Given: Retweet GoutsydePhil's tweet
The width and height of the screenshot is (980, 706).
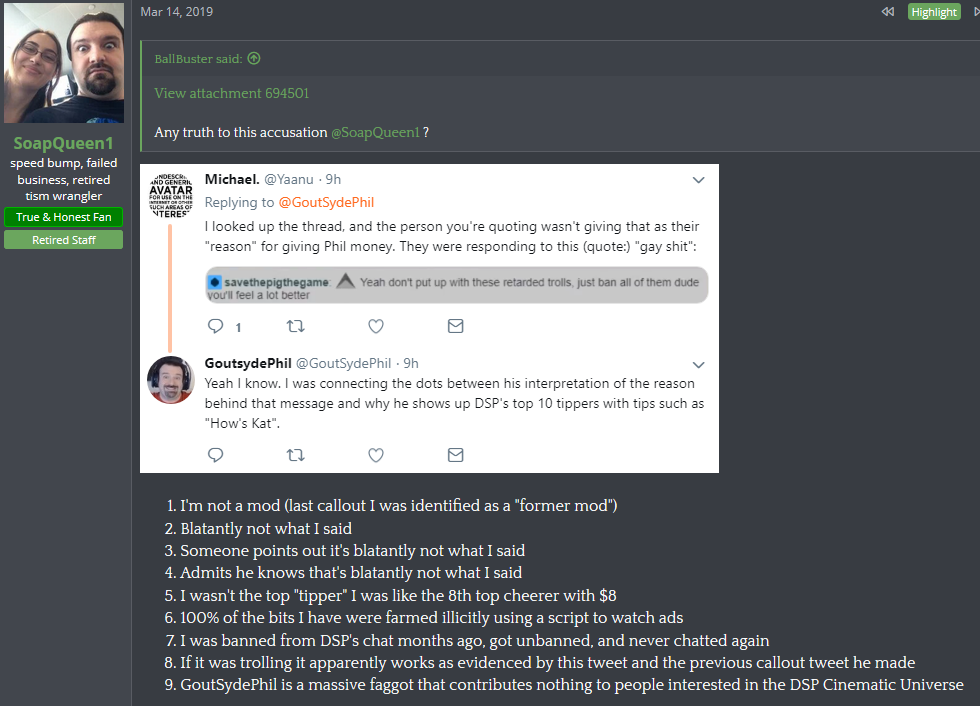Looking at the screenshot, I should pyautogui.click(x=296, y=455).
